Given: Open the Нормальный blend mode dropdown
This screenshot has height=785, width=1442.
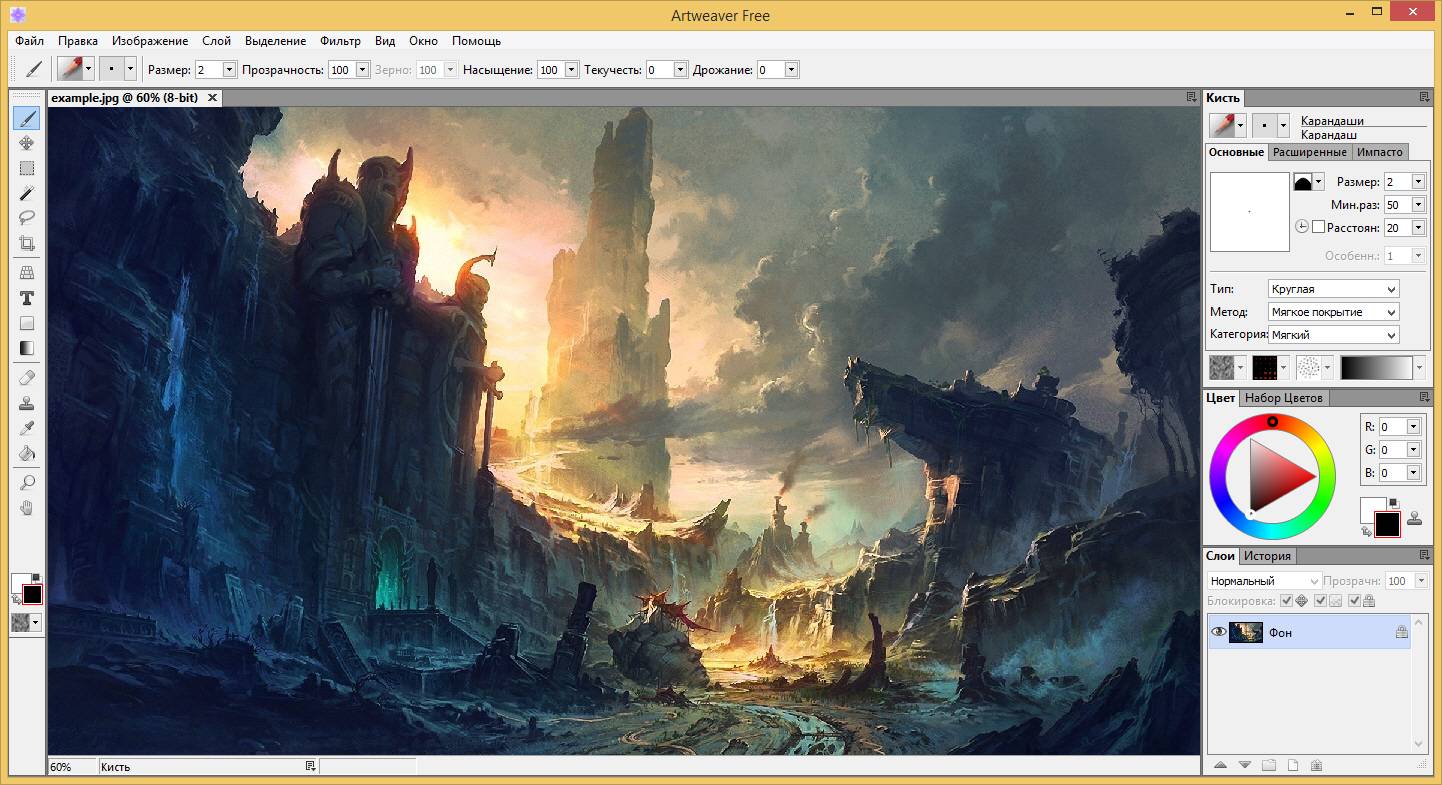Looking at the screenshot, I should (1264, 581).
